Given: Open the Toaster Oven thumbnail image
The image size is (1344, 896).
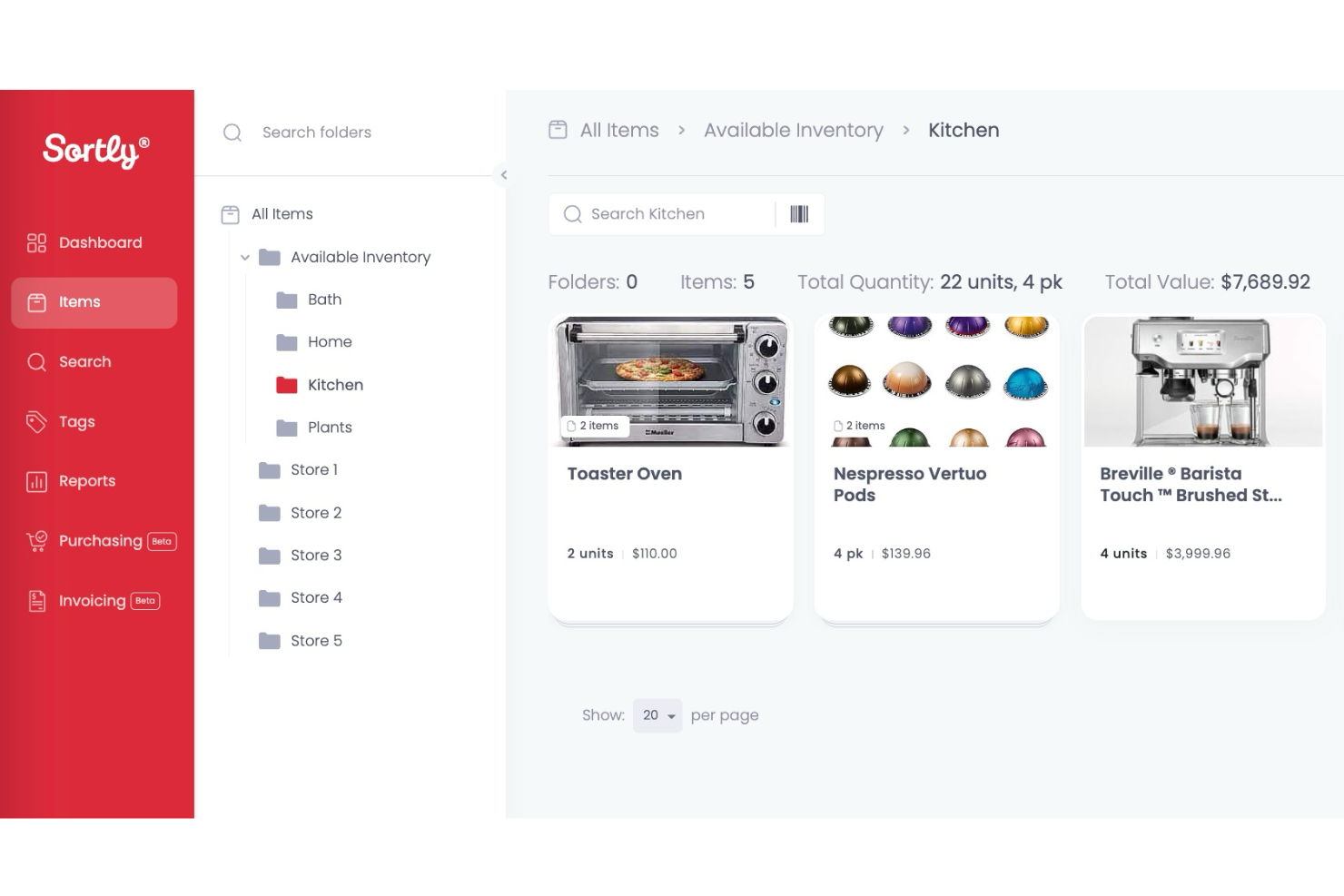Looking at the screenshot, I should point(671,380).
